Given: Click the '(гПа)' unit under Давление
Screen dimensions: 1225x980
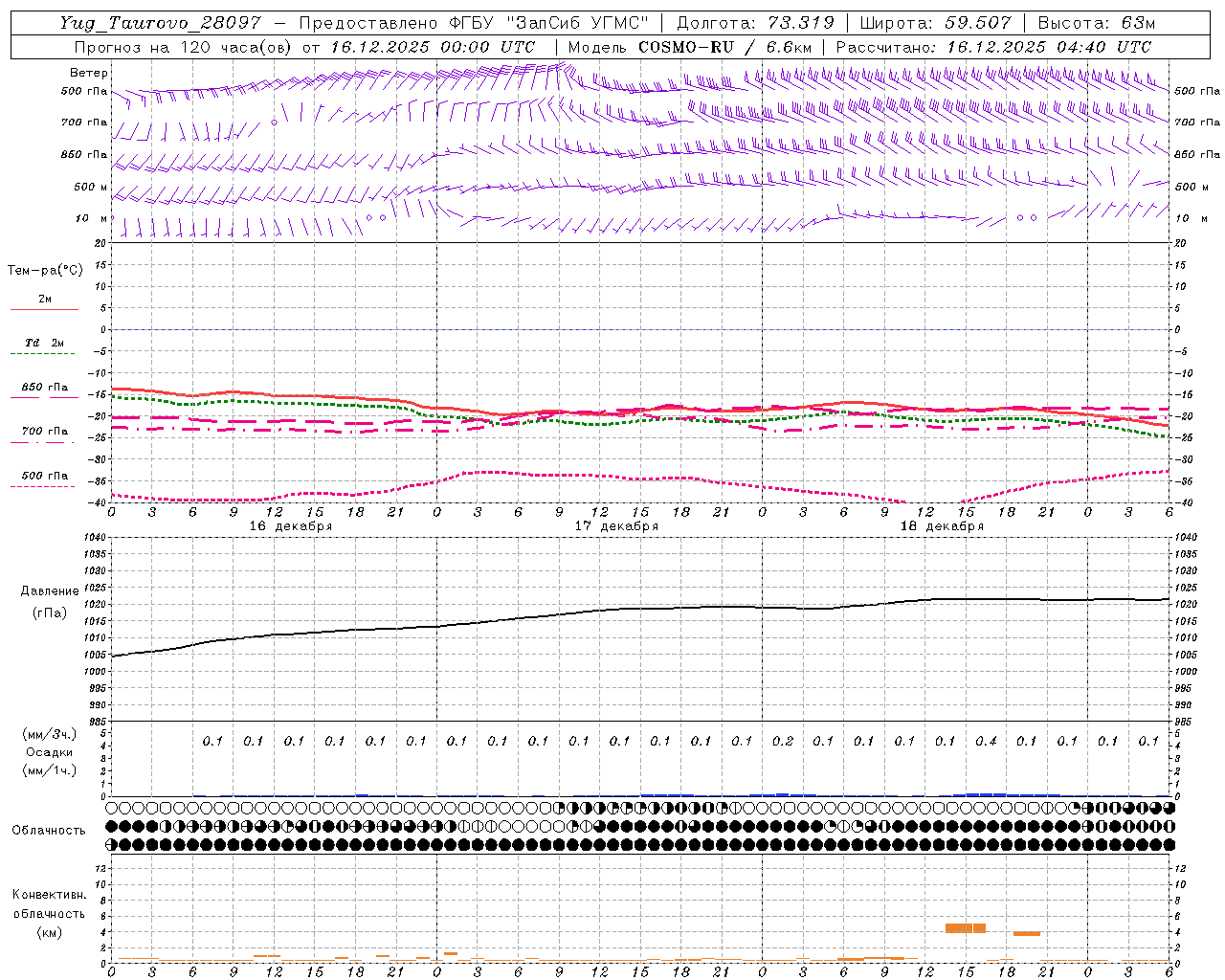Looking at the screenshot, I should coord(50,613).
